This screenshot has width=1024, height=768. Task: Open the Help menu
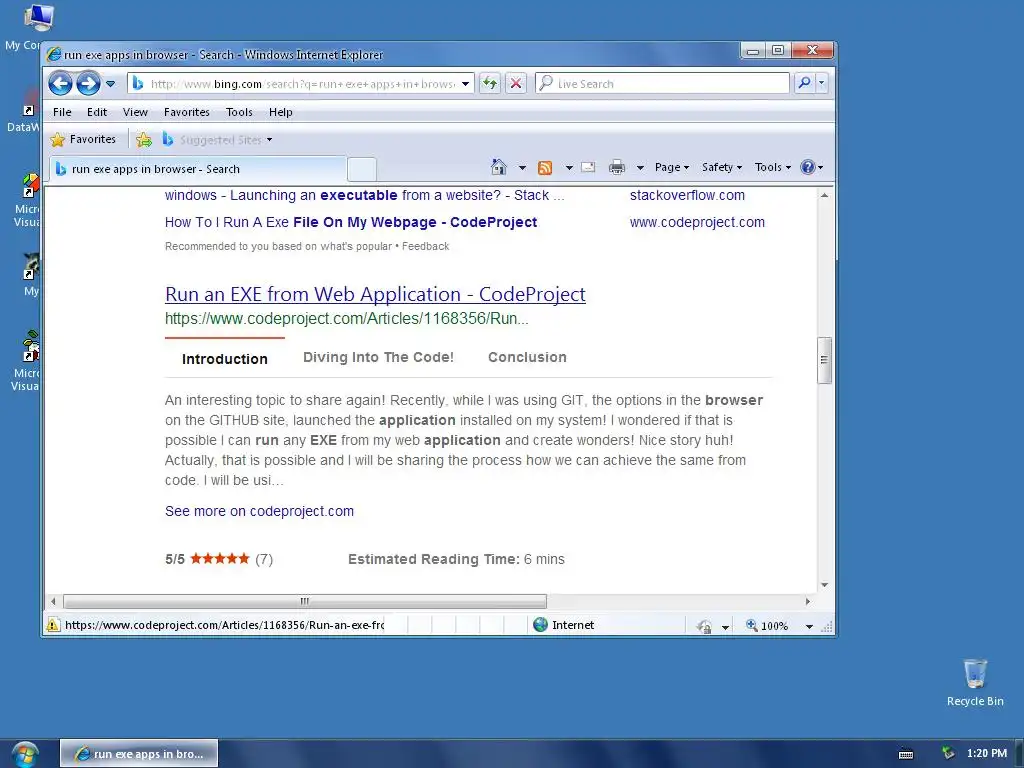tap(281, 112)
